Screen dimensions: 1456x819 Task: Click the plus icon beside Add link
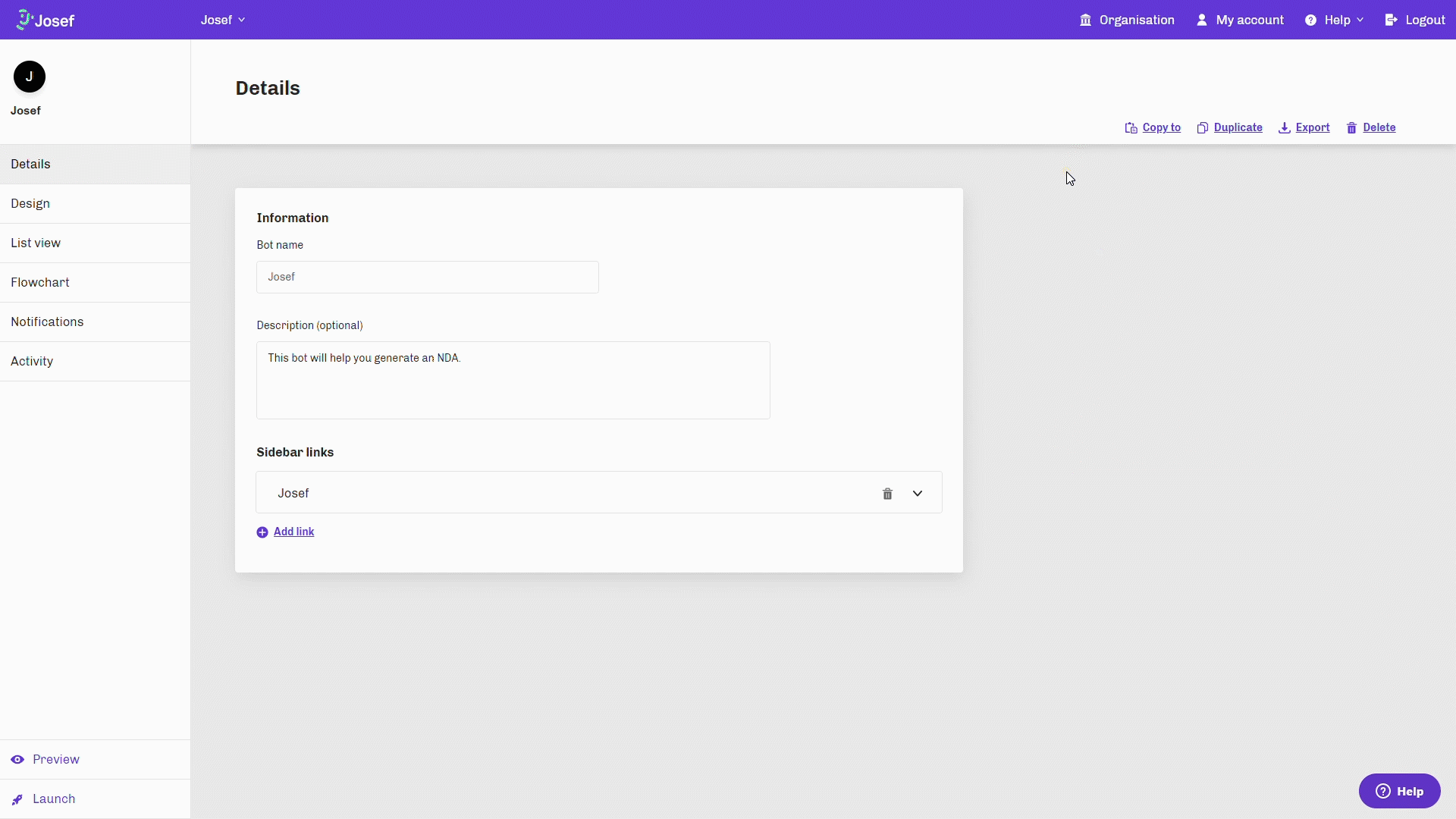point(262,532)
